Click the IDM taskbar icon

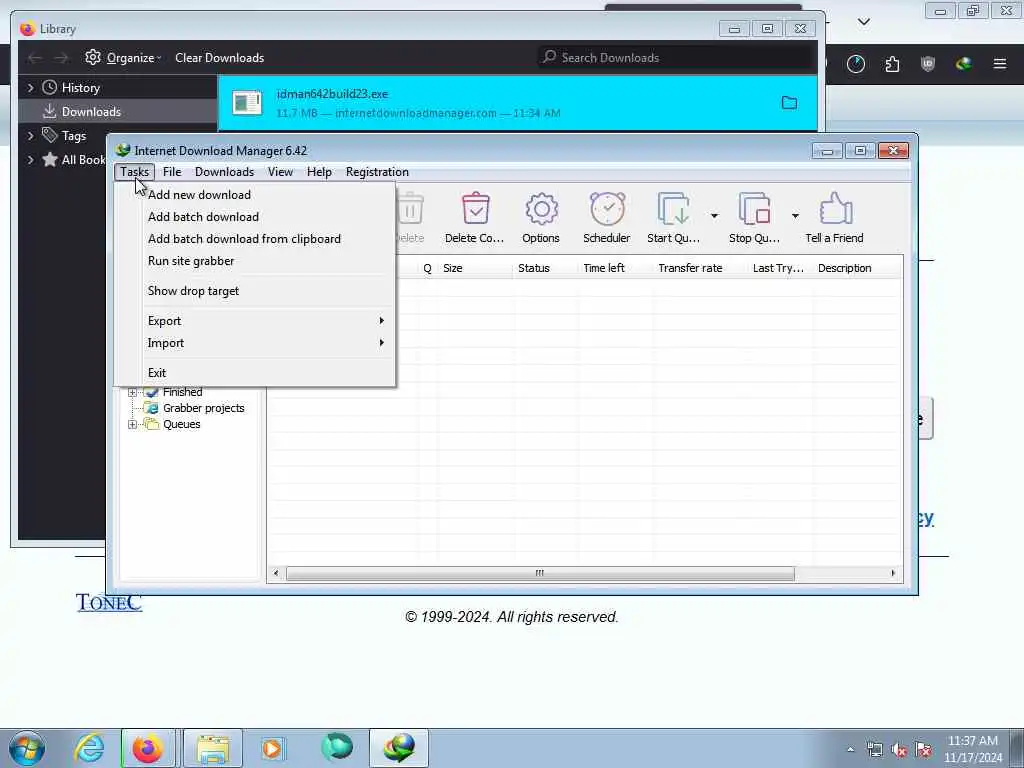tap(399, 748)
